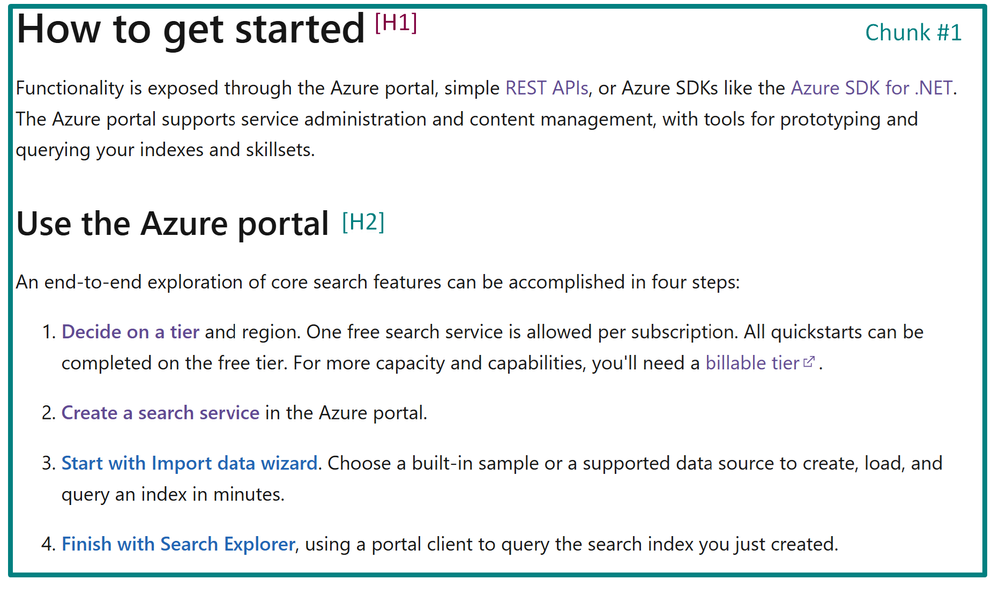Open the Azure SDK for .NET link
The height and width of the screenshot is (600, 999).
(x=872, y=87)
